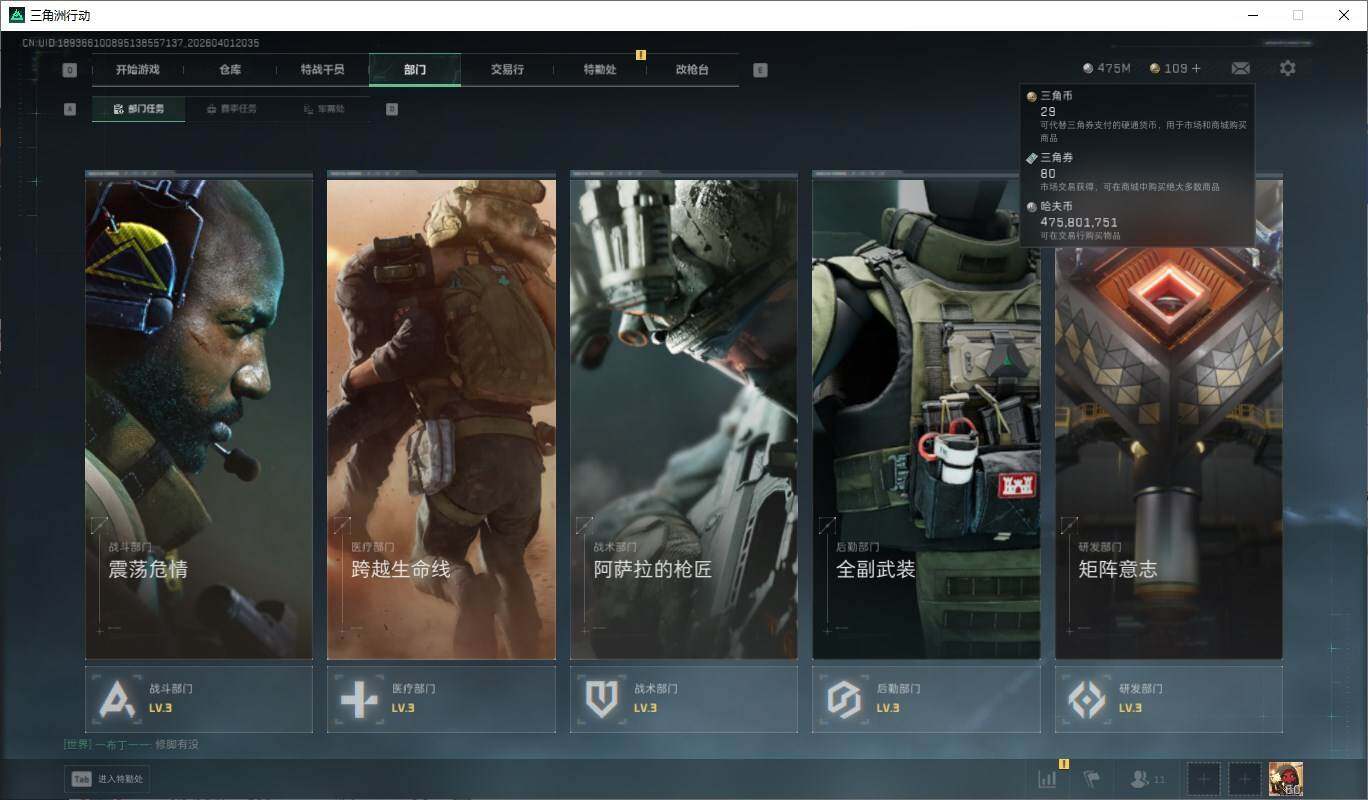Click the empty squad slot beside friends count
1368x800 pixels.
tap(1204, 779)
